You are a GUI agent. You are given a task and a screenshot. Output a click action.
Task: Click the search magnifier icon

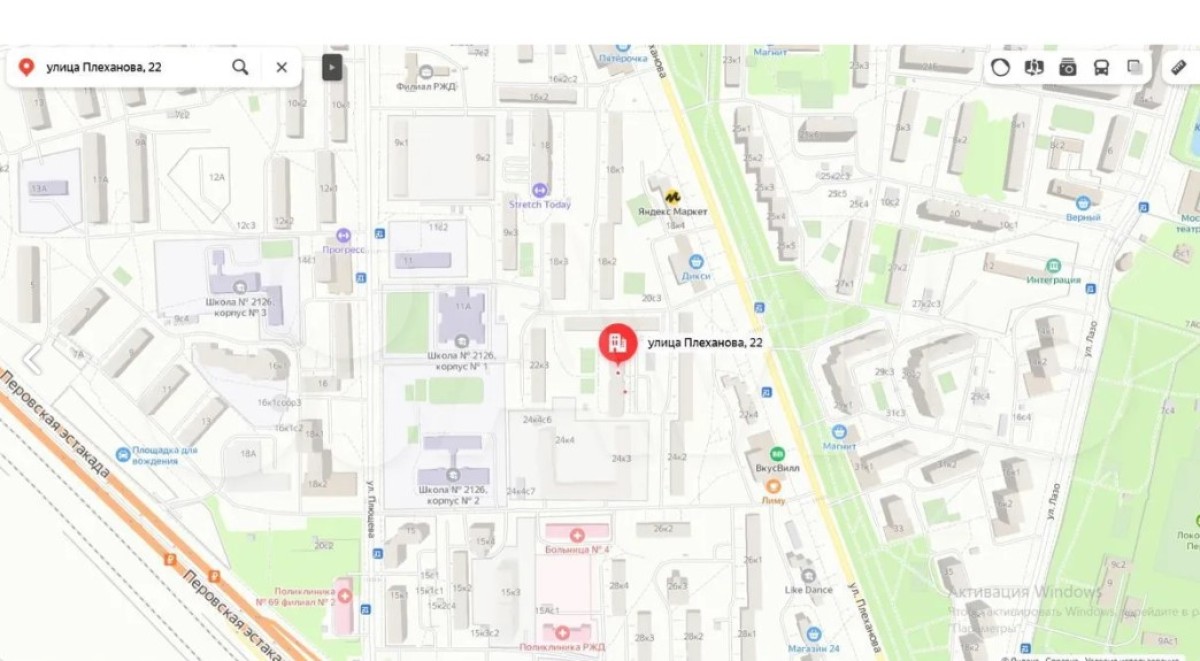coord(240,67)
